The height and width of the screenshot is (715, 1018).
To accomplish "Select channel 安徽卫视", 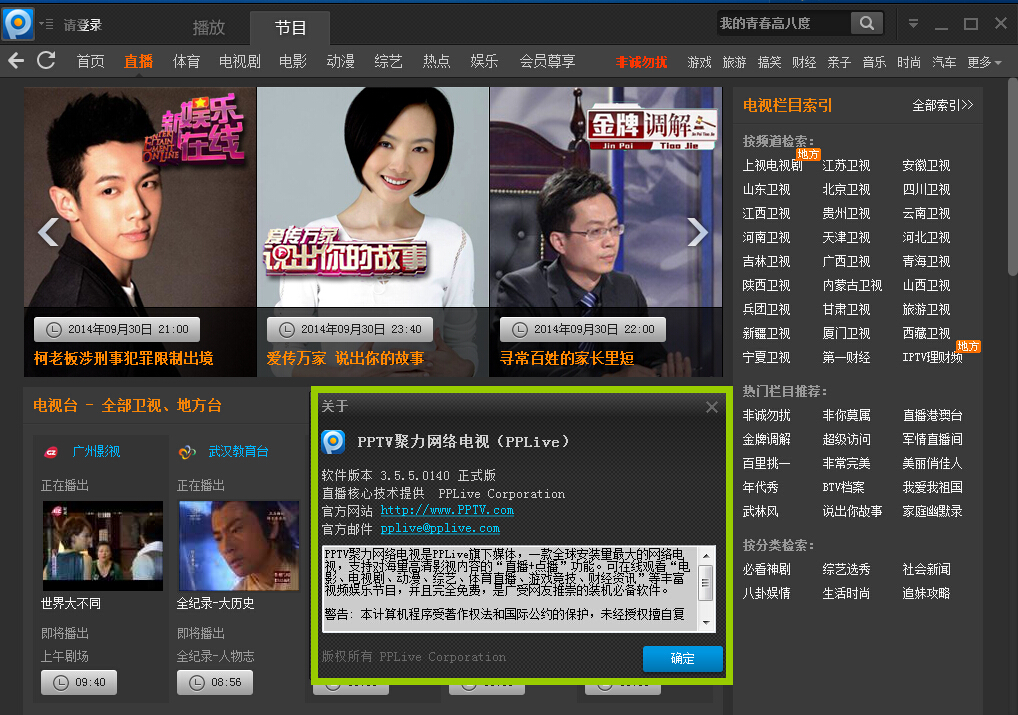I will click(x=926, y=166).
